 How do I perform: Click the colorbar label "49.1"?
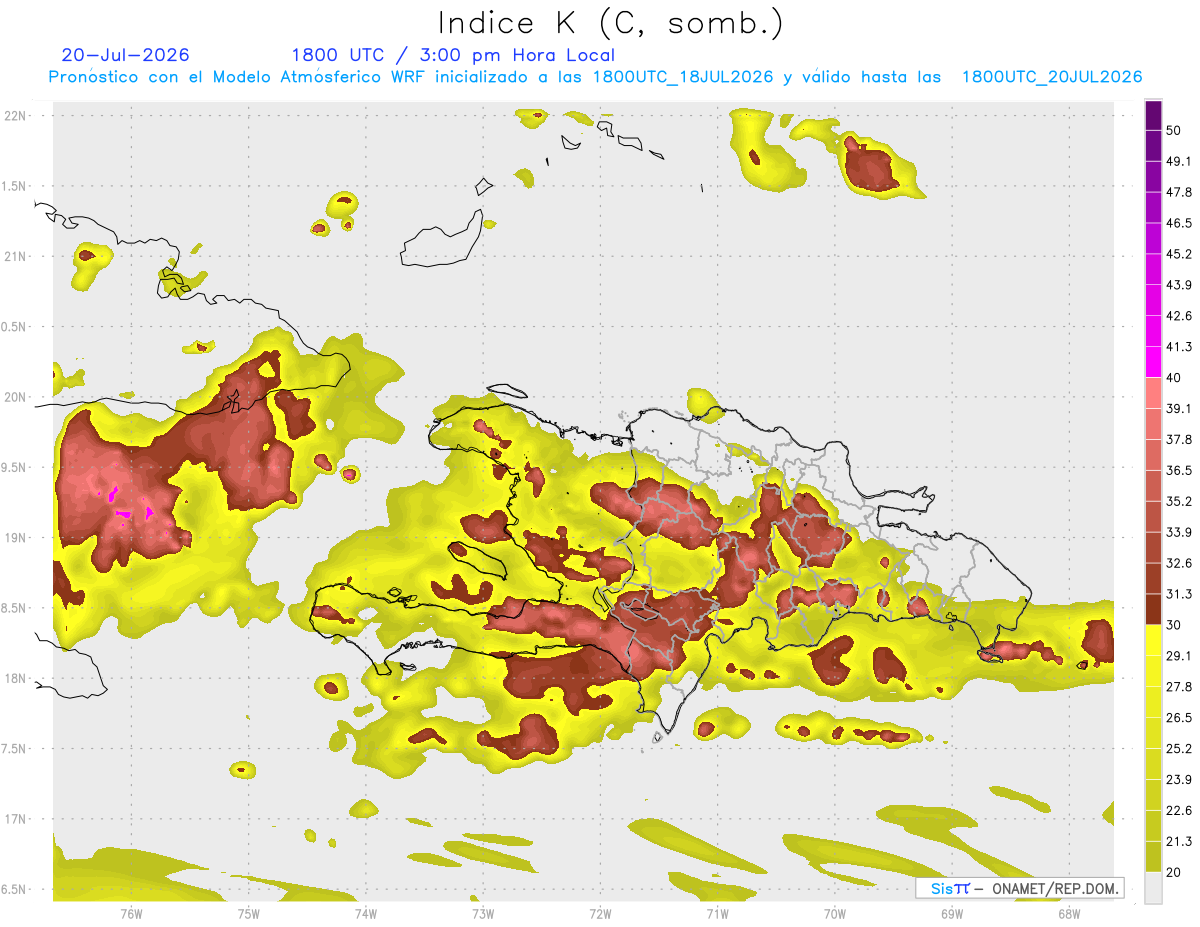click(x=1179, y=161)
